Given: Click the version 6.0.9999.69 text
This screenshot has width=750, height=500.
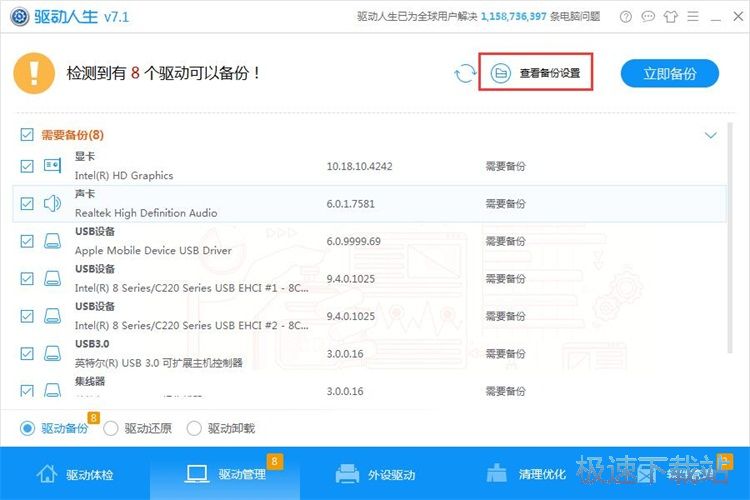Looking at the screenshot, I should [353, 242].
